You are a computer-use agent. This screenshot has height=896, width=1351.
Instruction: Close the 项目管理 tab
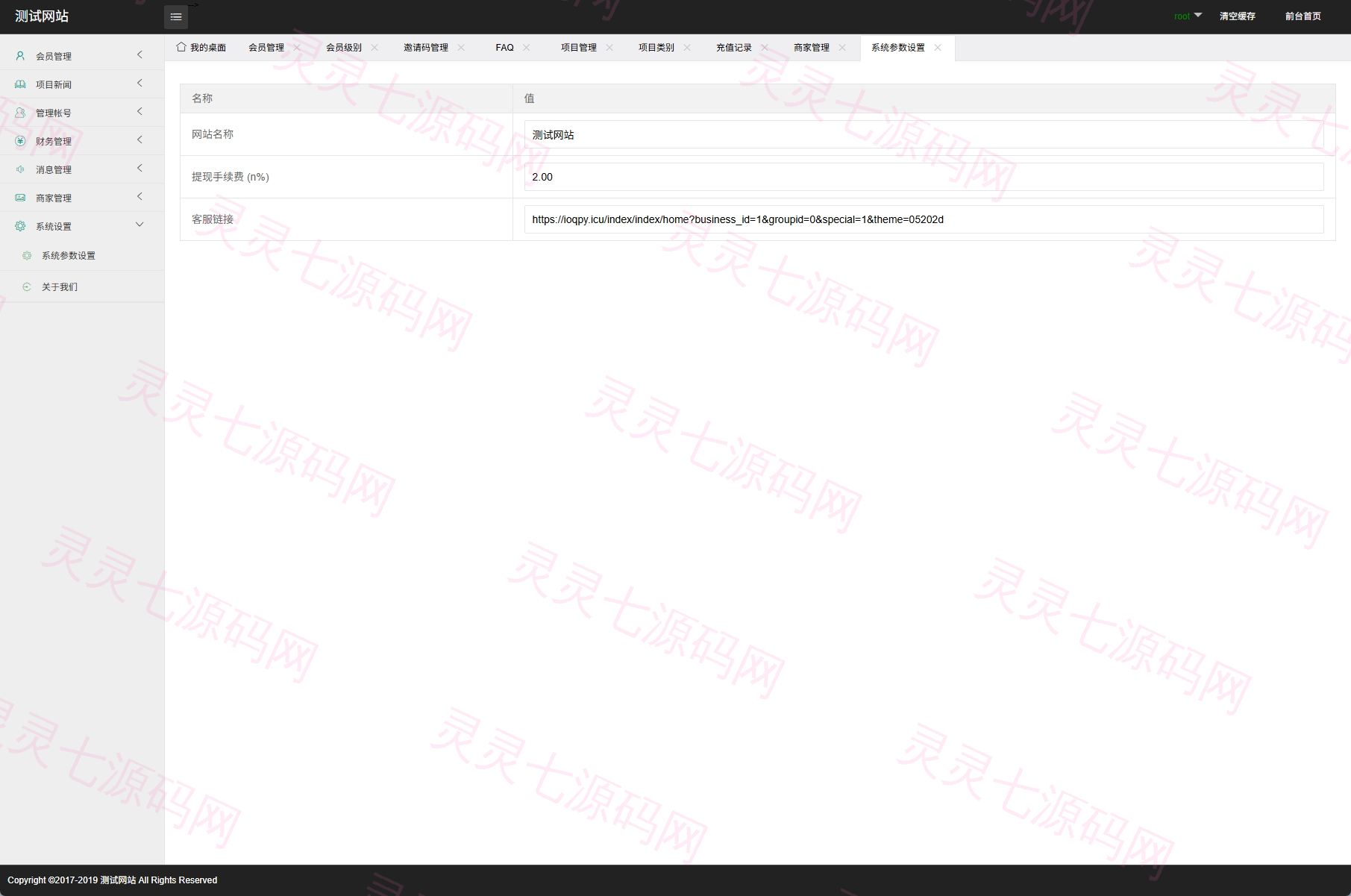609,48
